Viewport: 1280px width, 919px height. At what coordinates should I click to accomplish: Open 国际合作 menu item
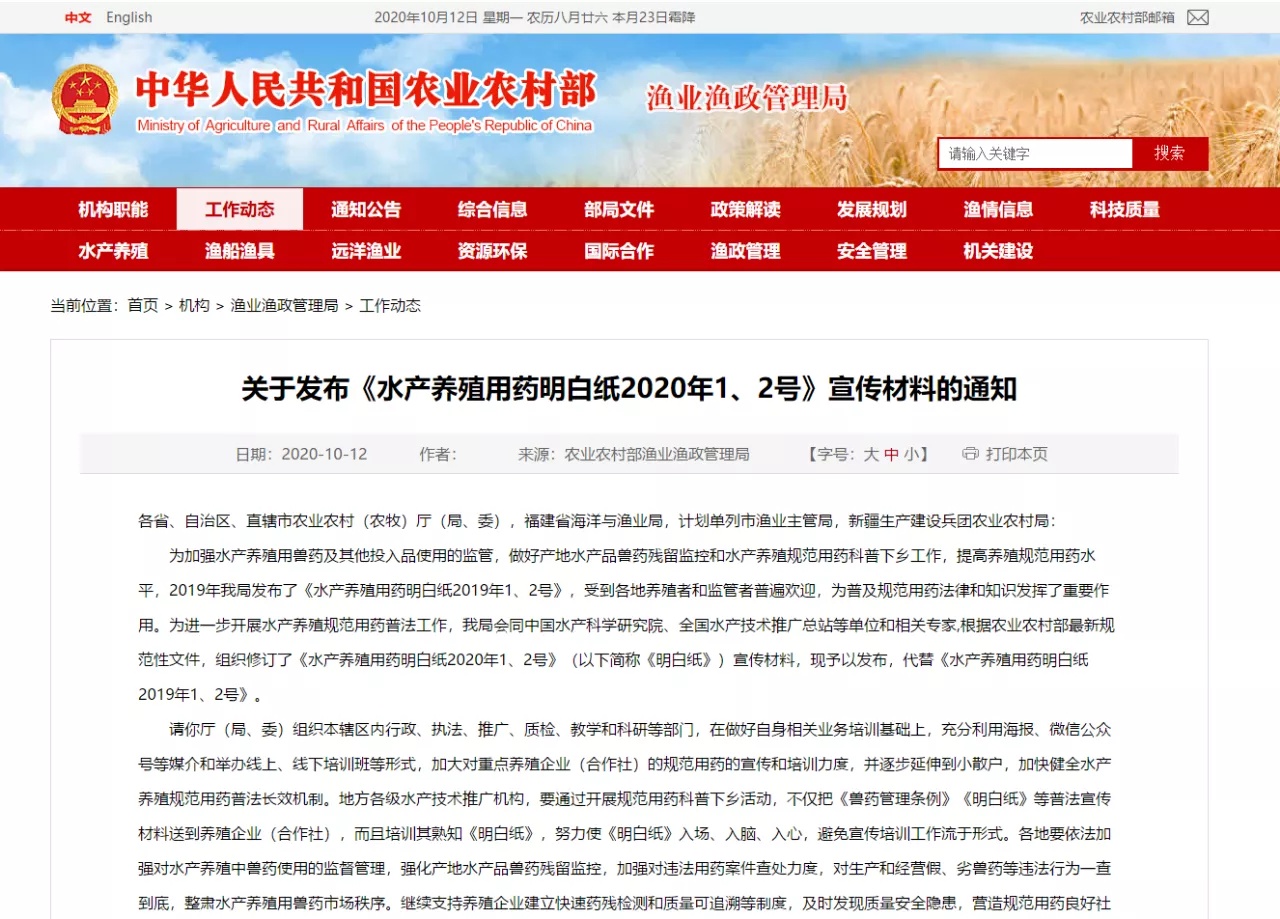coord(619,251)
